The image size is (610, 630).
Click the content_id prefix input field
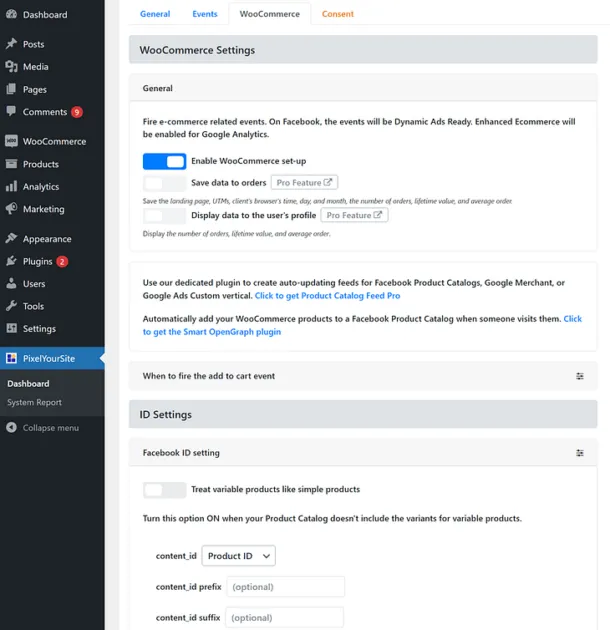(x=285, y=587)
